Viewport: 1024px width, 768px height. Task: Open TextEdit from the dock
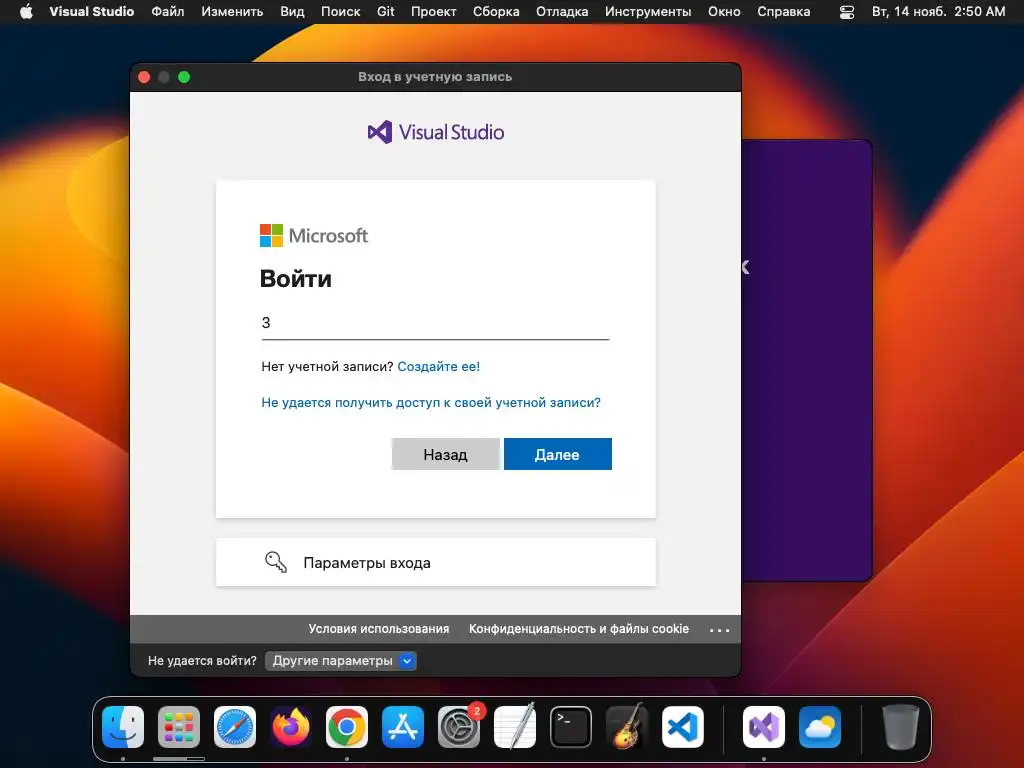coord(515,727)
